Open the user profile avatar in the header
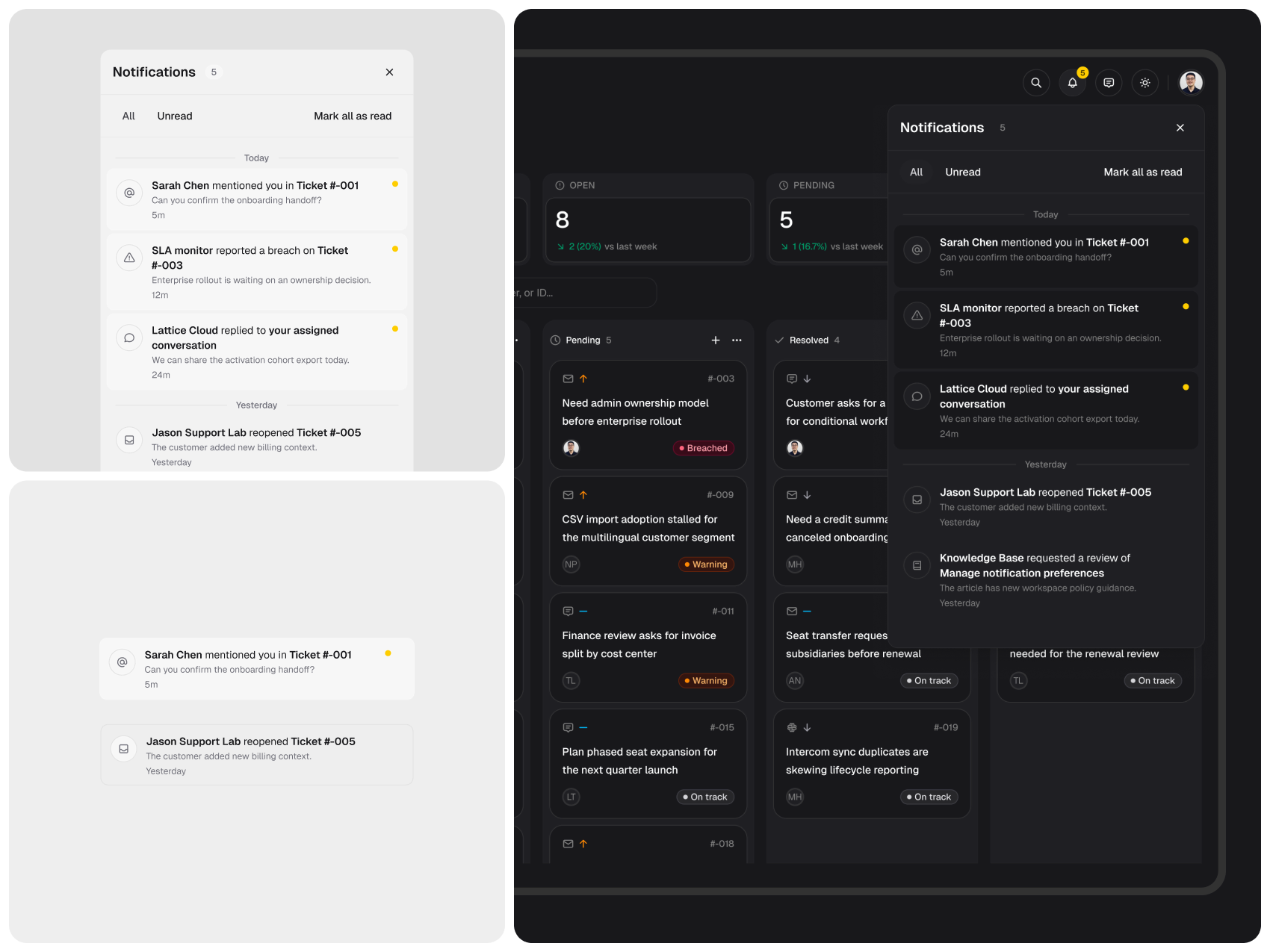This screenshot has height=952, width=1270. (1191, 83)
